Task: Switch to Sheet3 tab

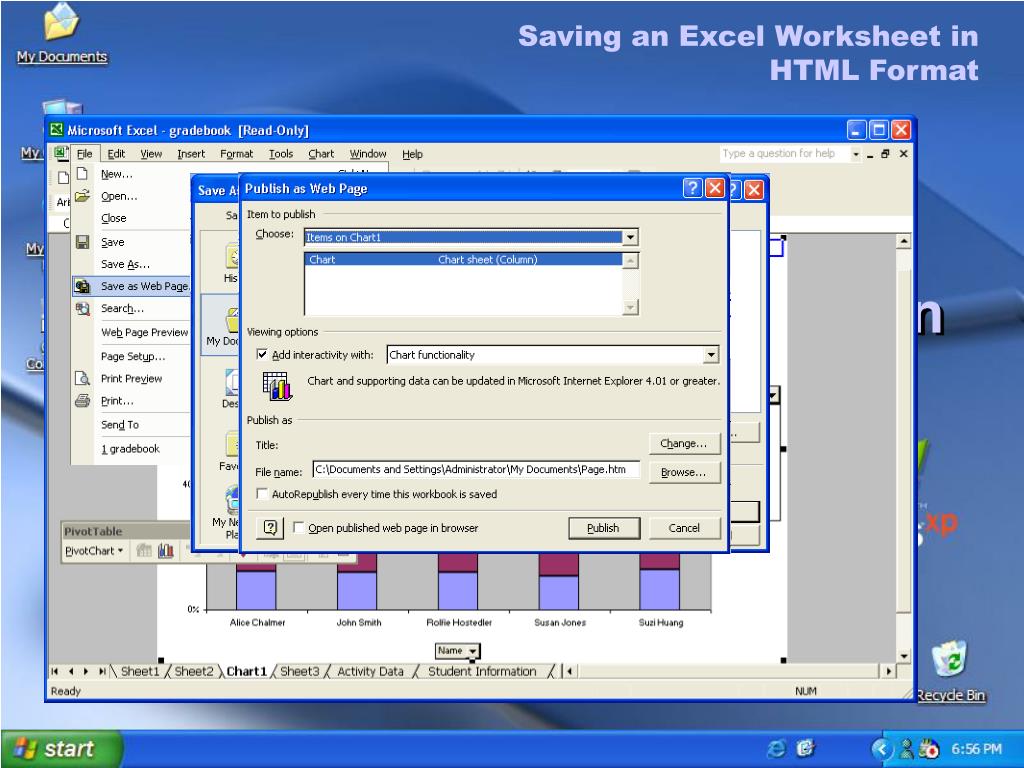Action: pos(299,671)
